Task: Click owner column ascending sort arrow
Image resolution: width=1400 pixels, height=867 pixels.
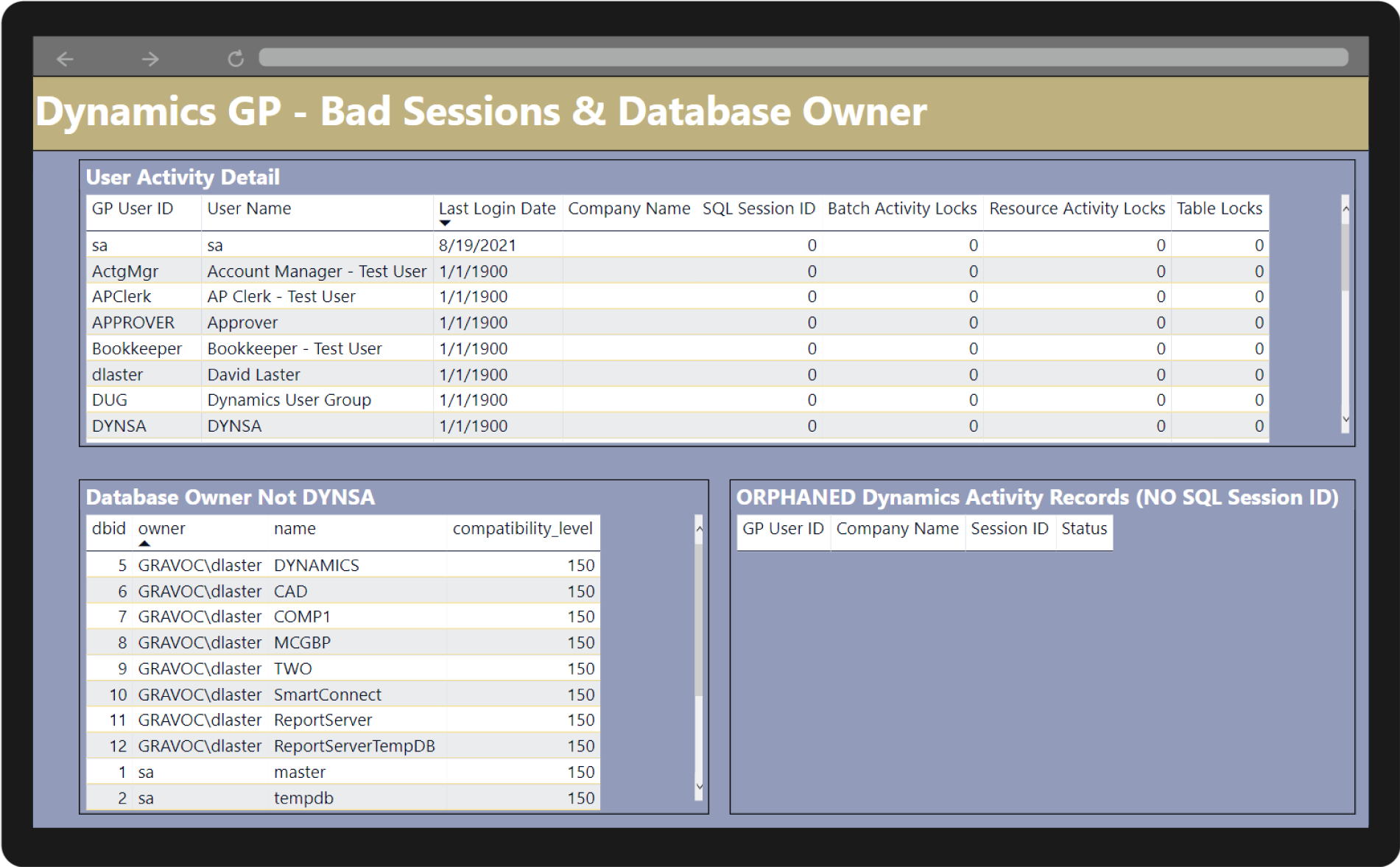Action: pos(144,544)
